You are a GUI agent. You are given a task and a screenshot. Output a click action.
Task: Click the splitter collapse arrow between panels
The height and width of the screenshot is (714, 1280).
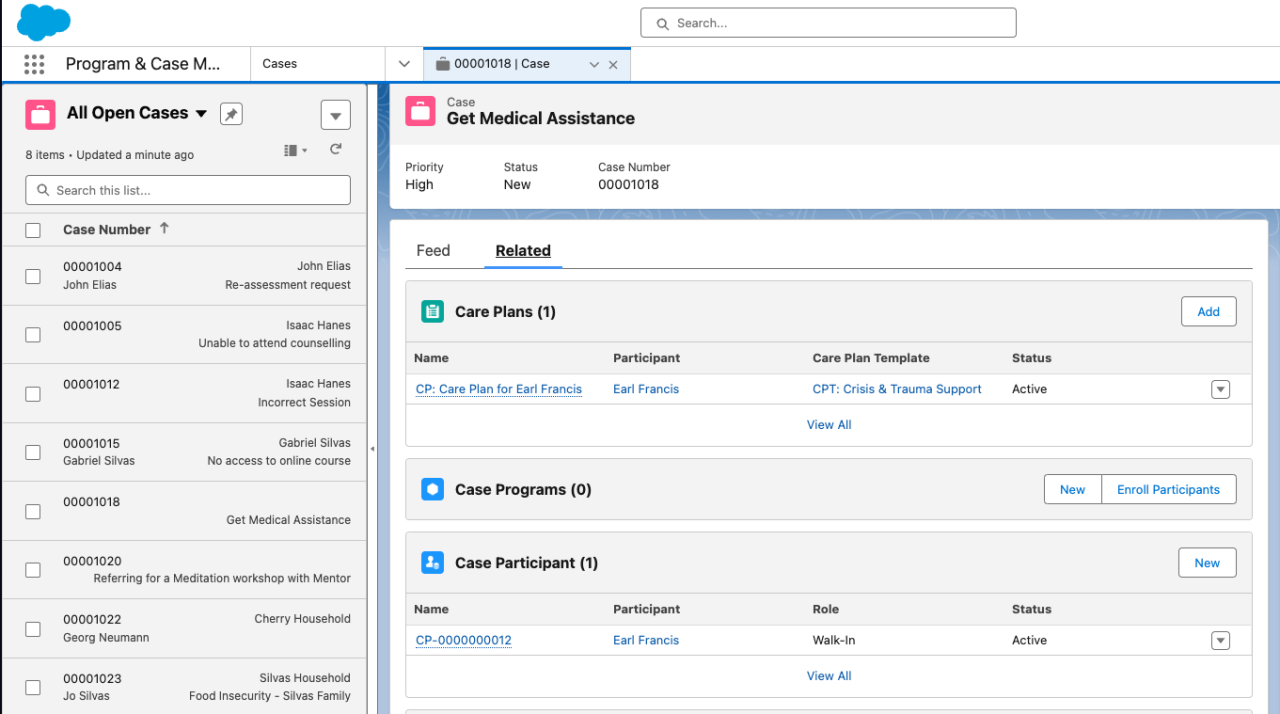[373, 449]
